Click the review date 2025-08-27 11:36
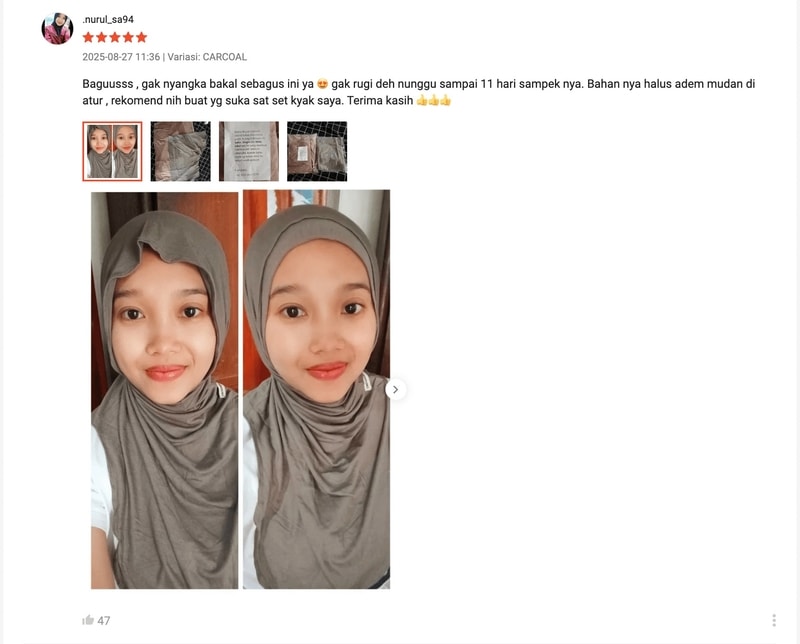 tap(121, 57)
